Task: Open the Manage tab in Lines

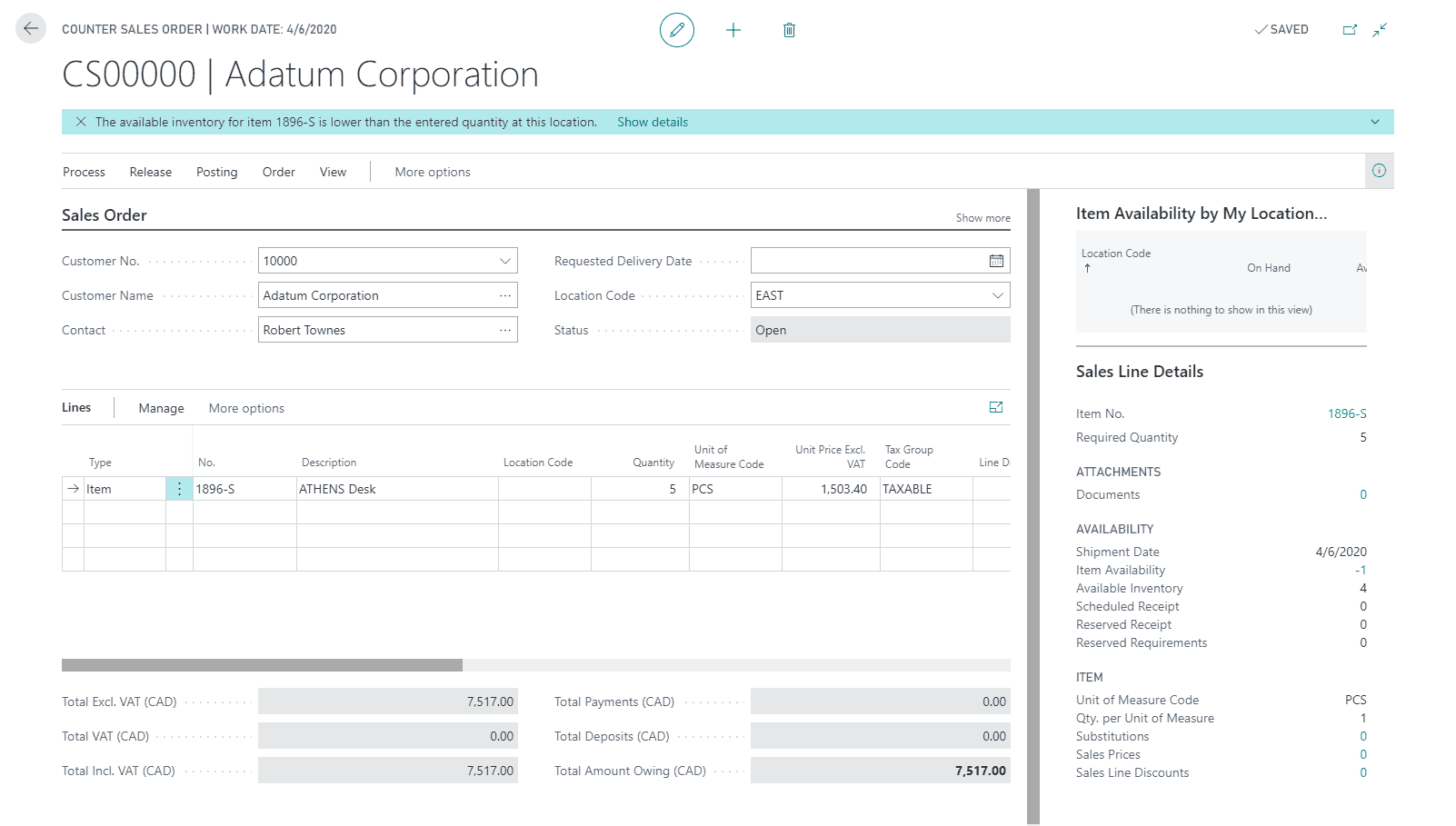Action: (x=161, y=408)
